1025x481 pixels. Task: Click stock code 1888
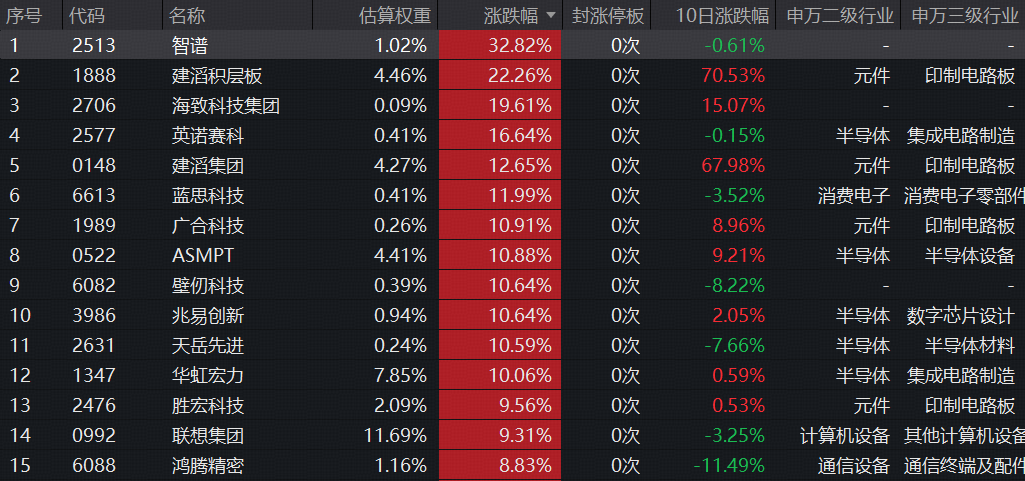(94, 76)
